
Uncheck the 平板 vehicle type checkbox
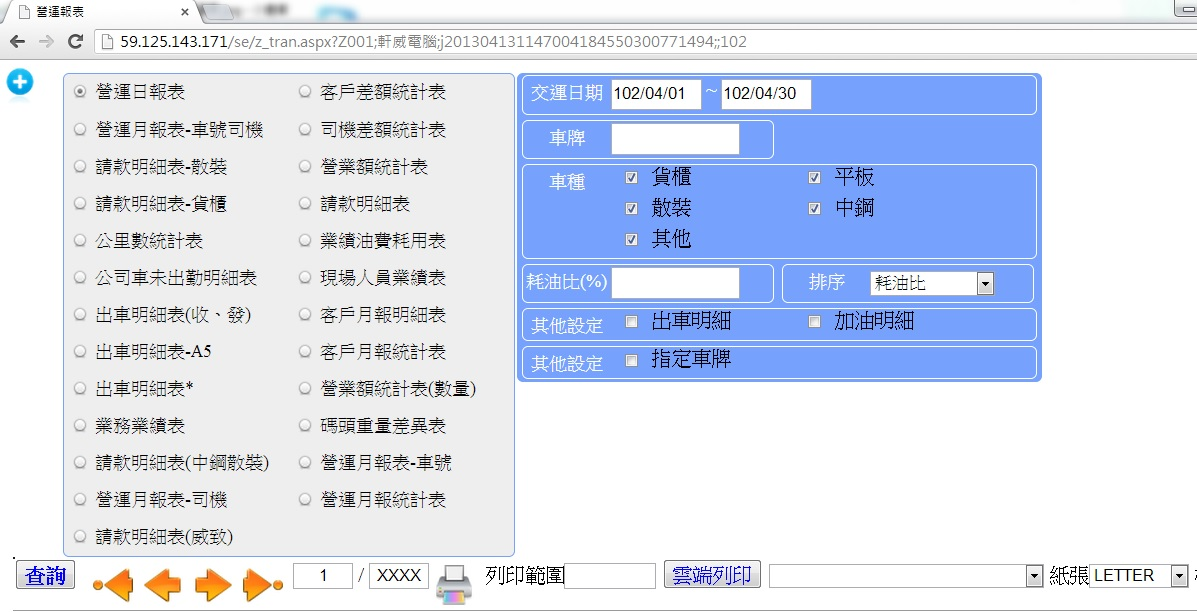[815, 178]
